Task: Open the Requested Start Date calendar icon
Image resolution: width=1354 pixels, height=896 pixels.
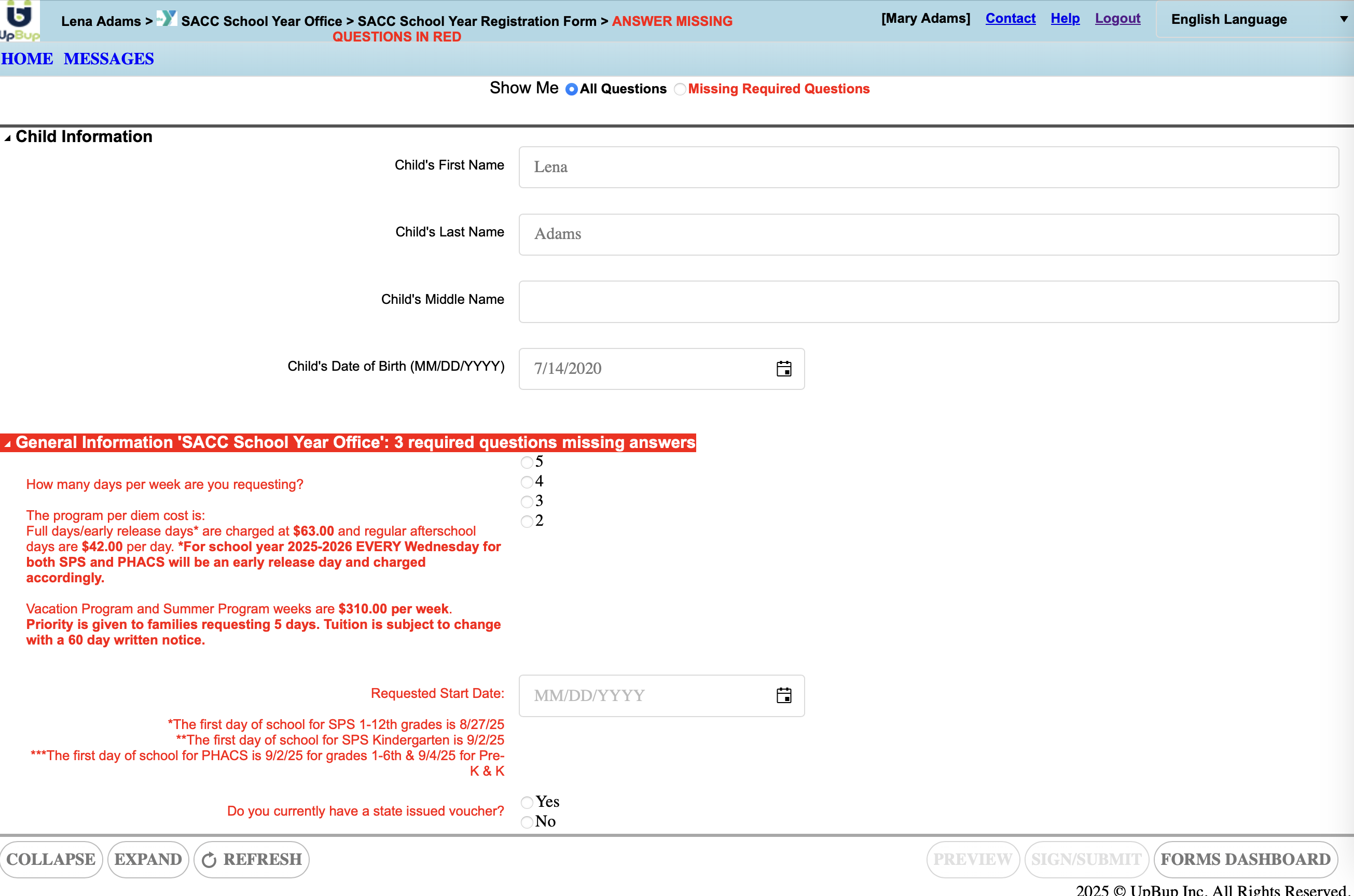Action: tap(783, 695)
